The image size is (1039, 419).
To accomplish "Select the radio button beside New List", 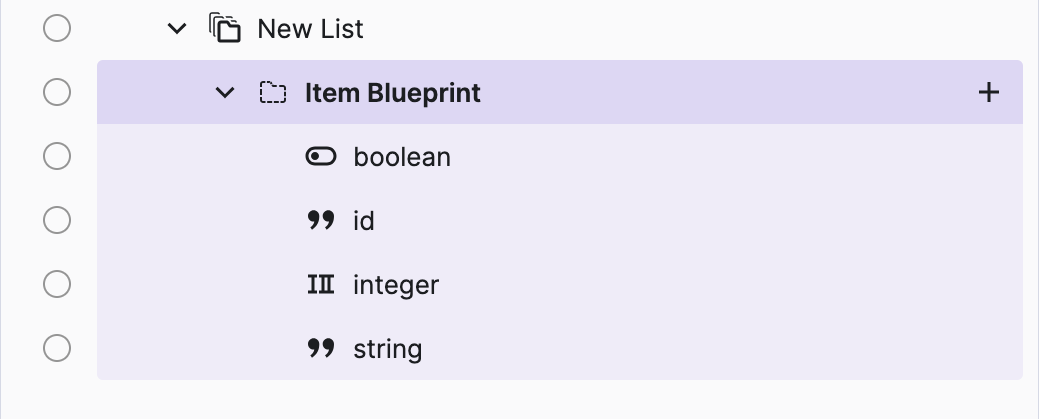I will [57, 28].
